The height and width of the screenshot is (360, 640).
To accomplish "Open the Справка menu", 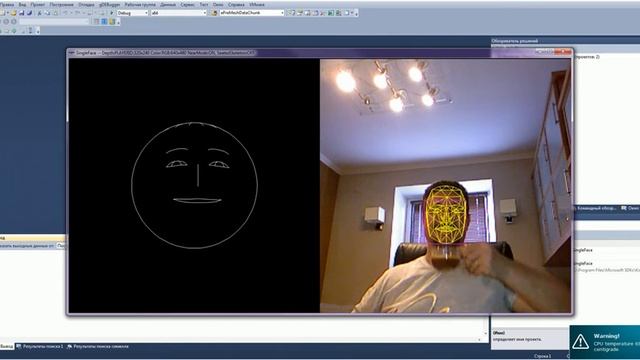I will (x=236, y=4).
